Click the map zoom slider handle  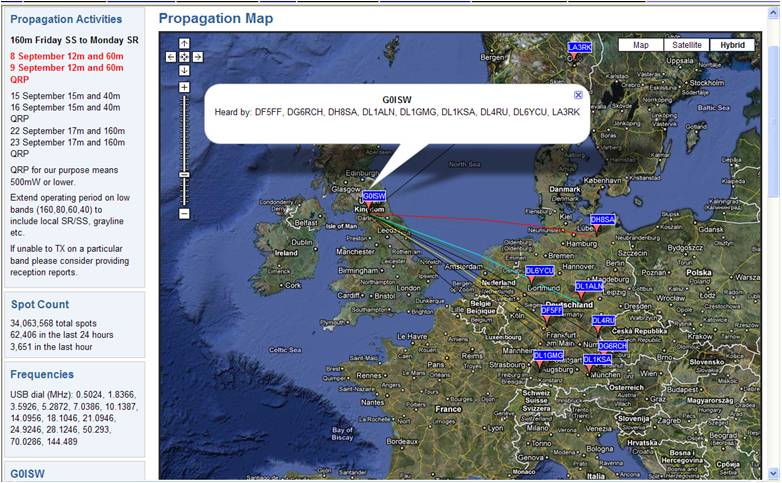[x=184, y=175]
